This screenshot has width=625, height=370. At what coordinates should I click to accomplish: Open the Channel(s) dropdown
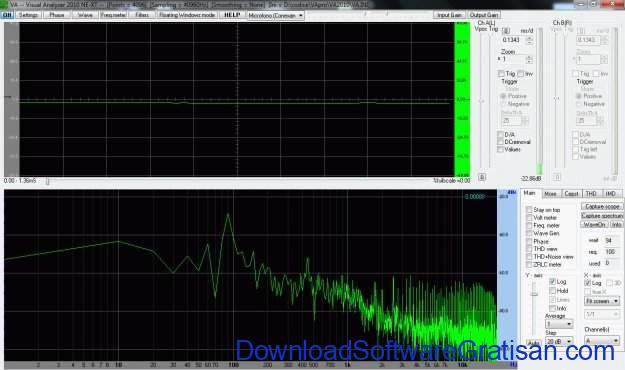click(x=602, y=340)
